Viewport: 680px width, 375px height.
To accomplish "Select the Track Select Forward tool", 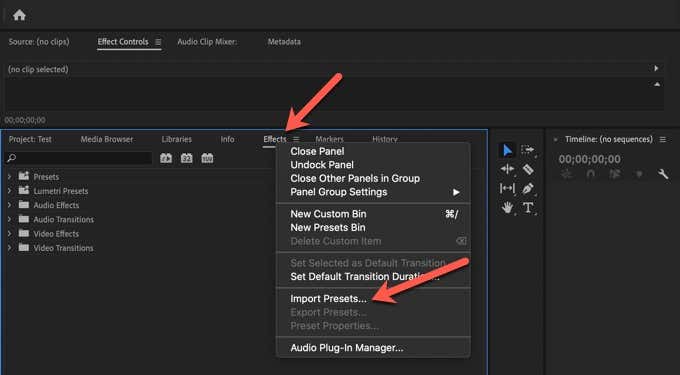I will 527,150.
